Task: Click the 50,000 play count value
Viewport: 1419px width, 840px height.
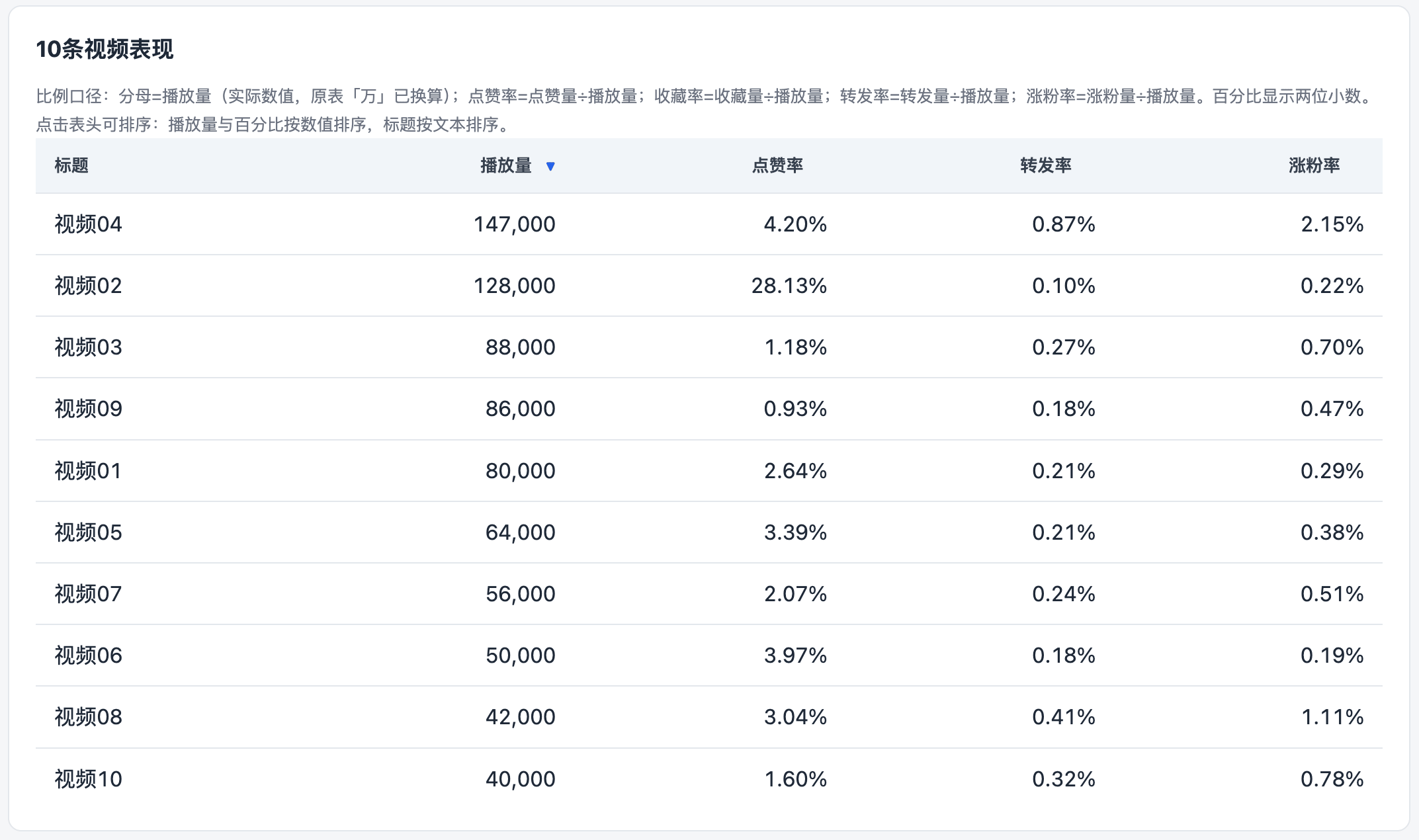Action: pyautogui.click(x=521, y=655)
